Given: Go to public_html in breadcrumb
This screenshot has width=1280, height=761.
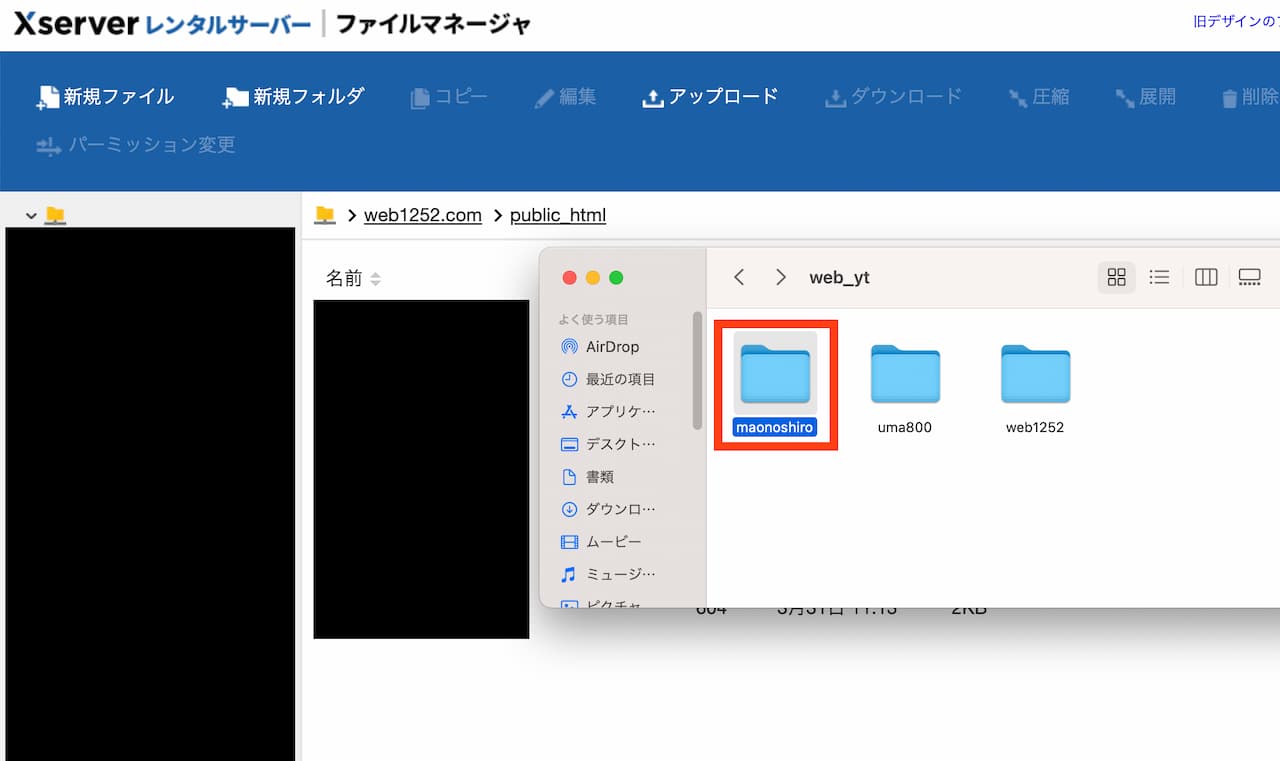Looking at the screenshot, I should [x=558, y=215].
